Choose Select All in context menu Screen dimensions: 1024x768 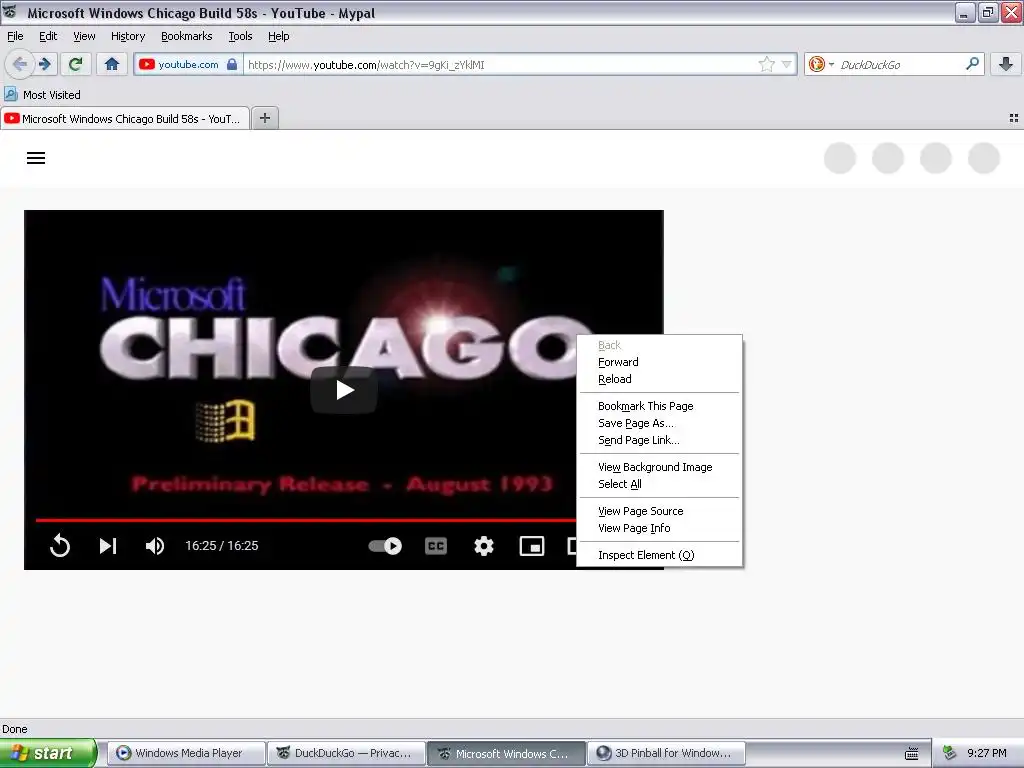(x=660, y=483)
